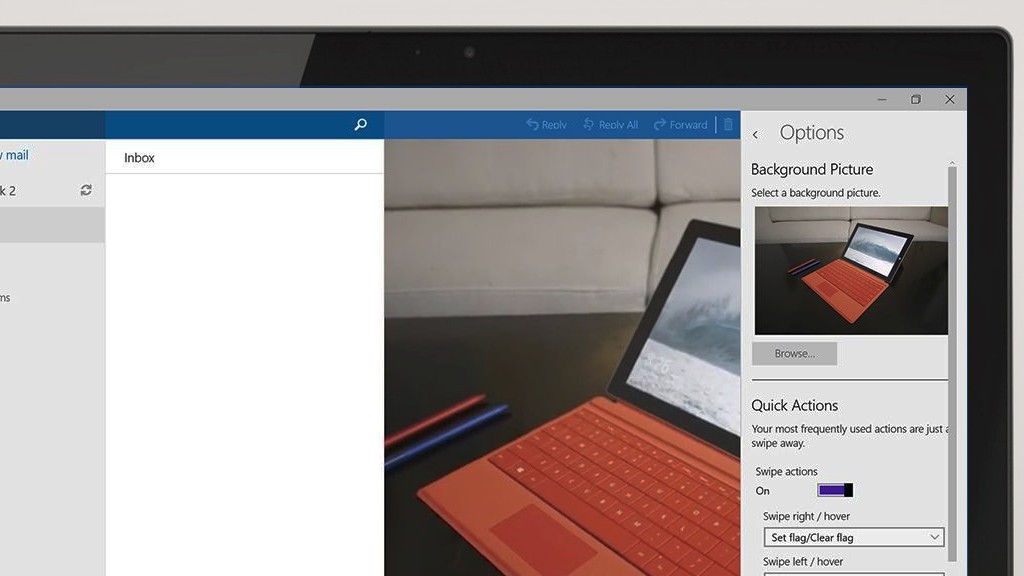Open the mailbox search
Screen dimensions: 1024x576
360,124
